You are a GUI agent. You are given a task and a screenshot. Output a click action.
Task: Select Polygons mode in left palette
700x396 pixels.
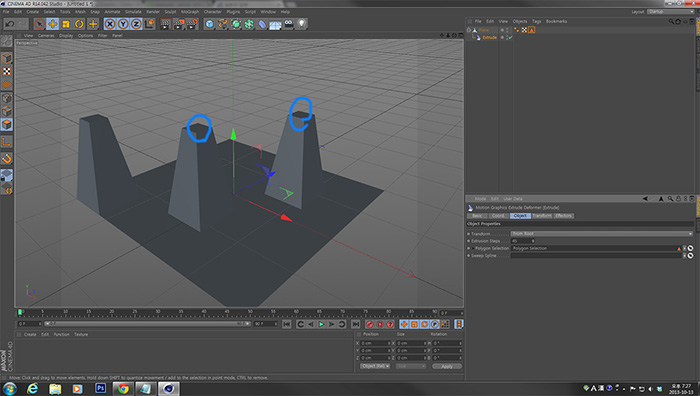click(6, 125)
